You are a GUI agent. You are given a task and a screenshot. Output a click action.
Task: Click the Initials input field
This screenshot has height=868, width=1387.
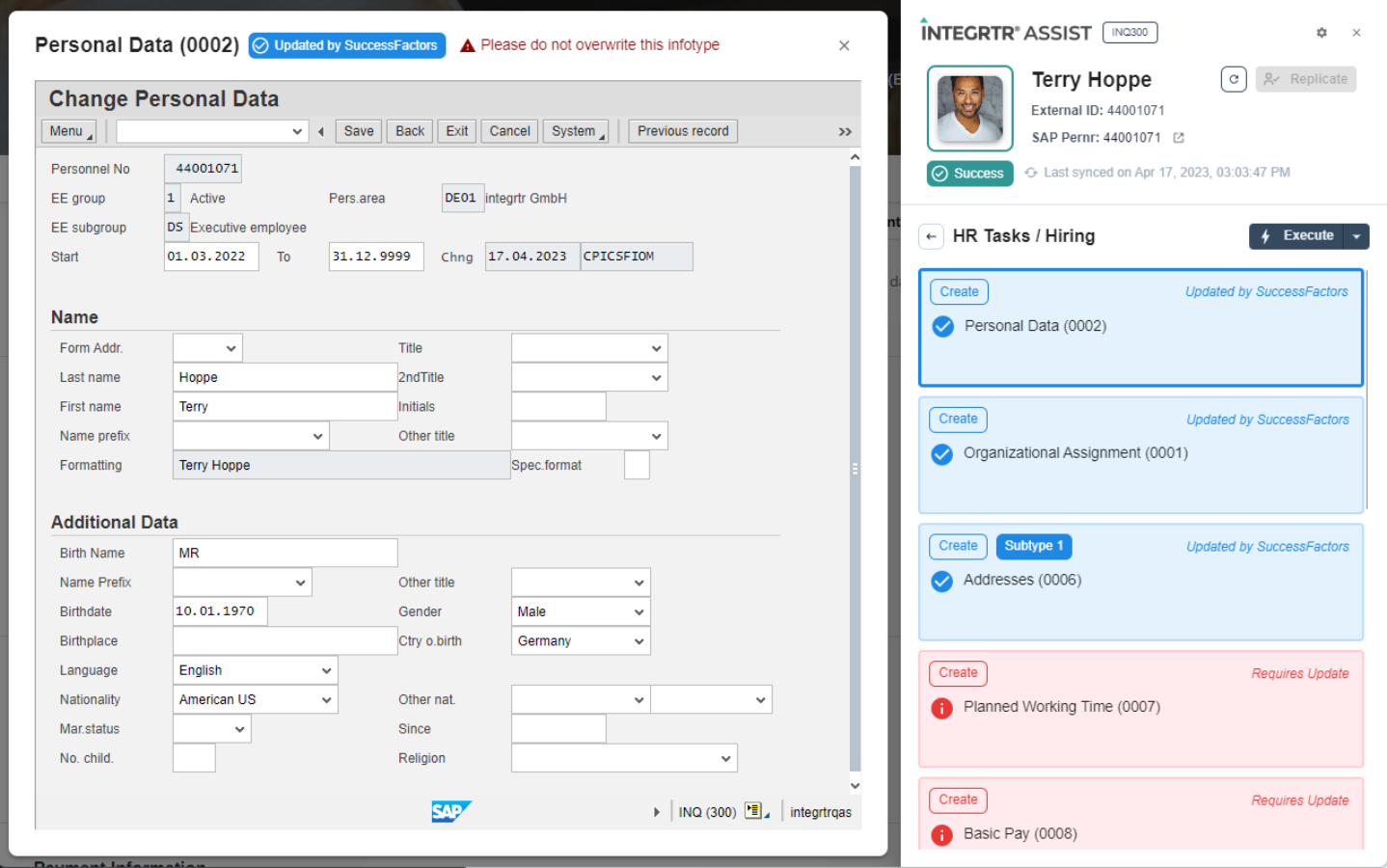click(x=558, y=407)
